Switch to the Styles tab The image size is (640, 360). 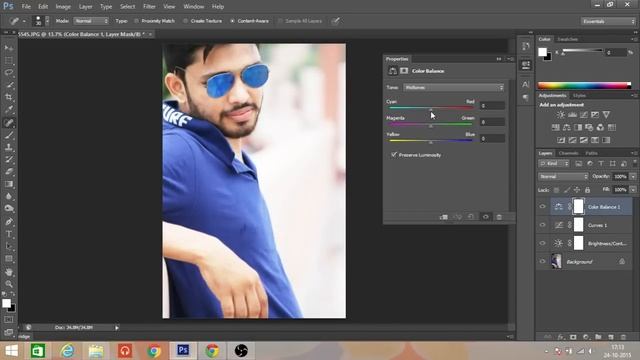(x=579, y=96)
